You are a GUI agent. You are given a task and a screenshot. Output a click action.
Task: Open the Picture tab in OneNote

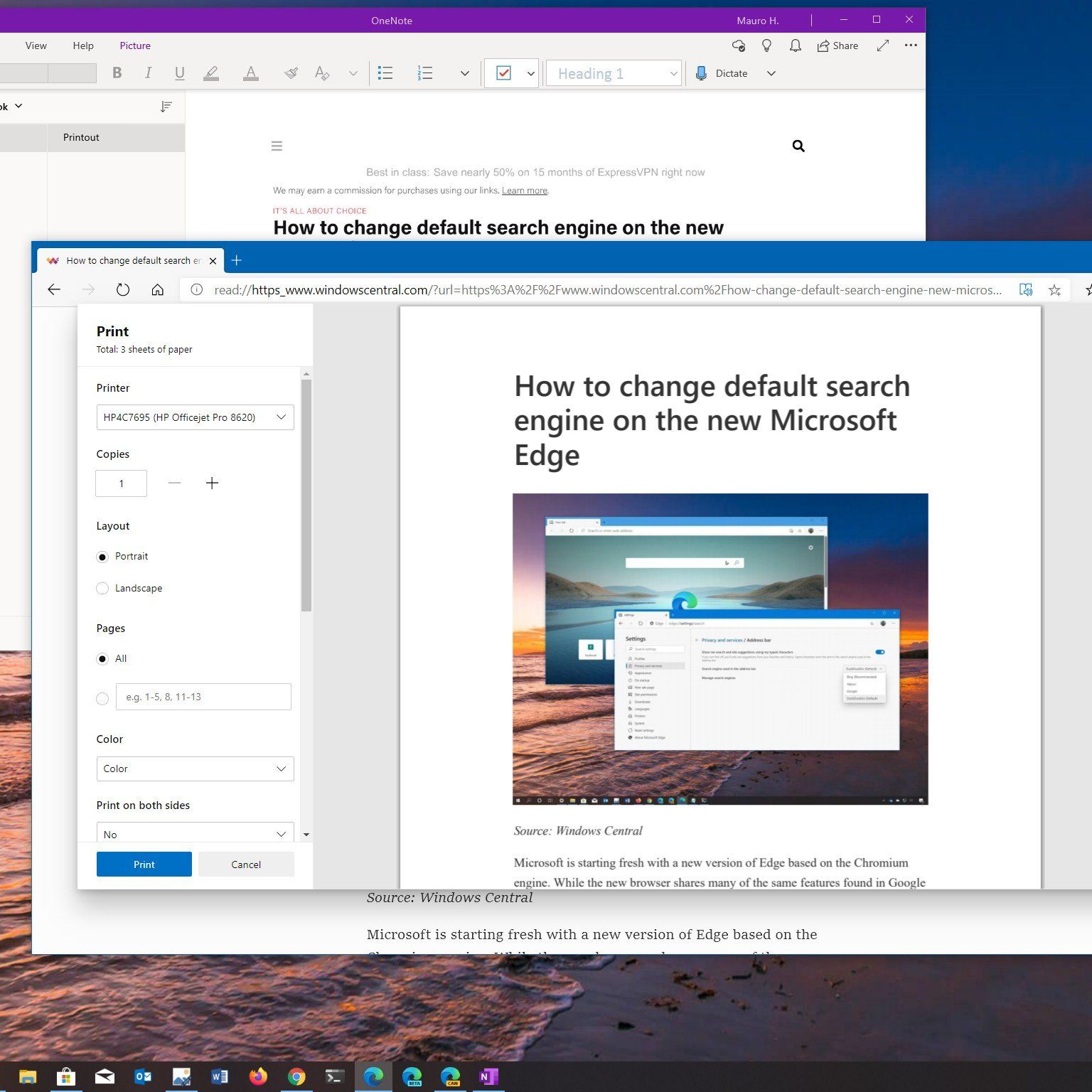(x=135, y=45)
